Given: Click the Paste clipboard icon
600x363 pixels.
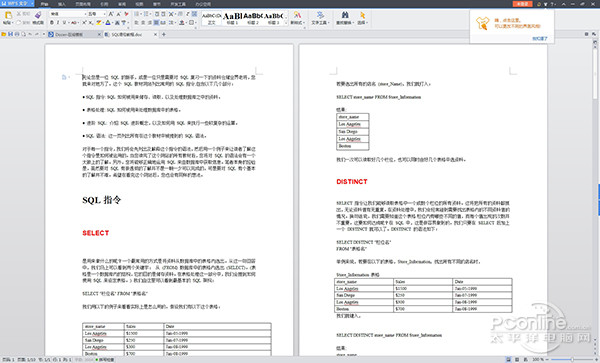Looking at the screenshot, I should [8, 15].
